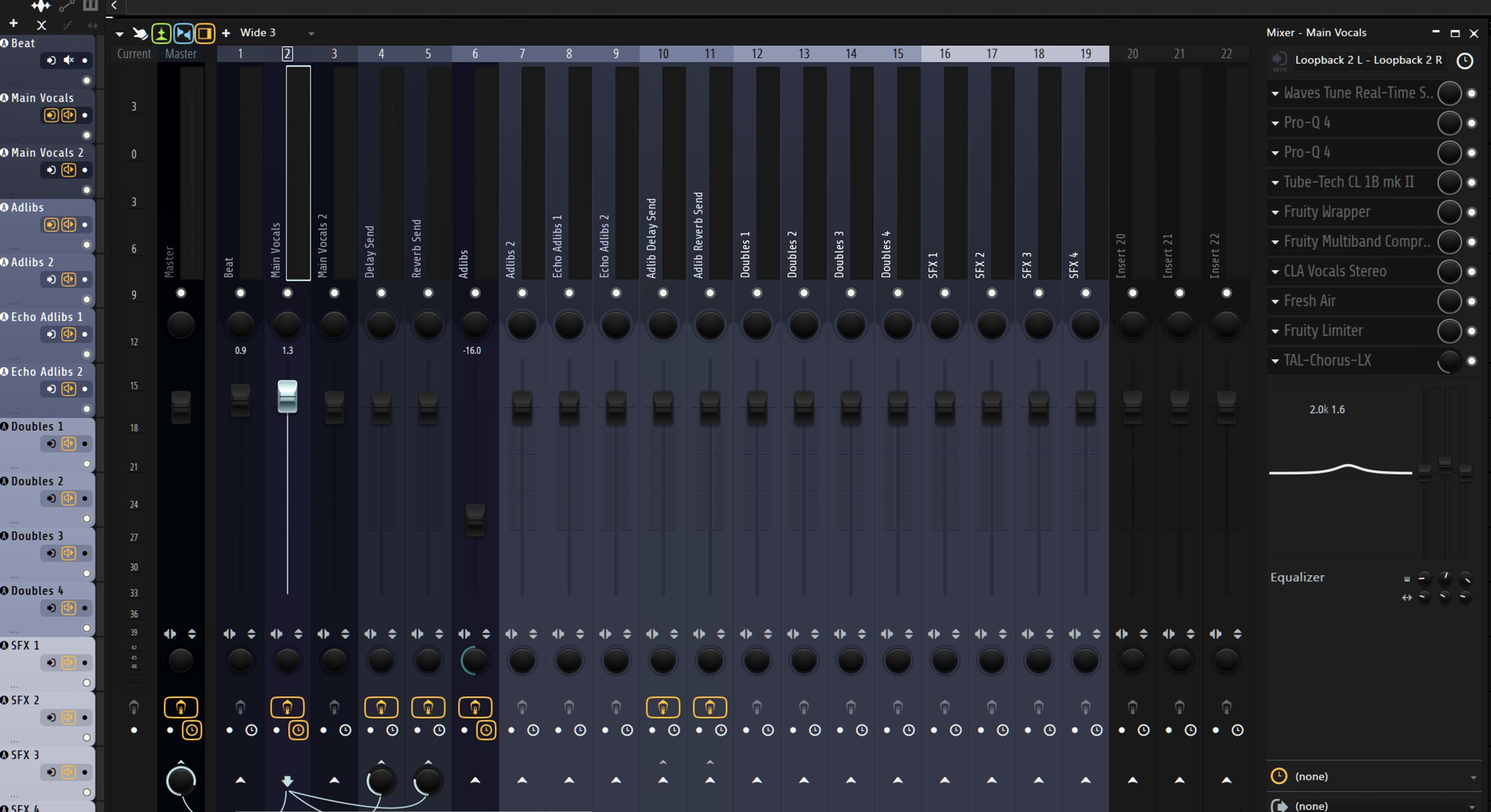Viewport: 1491px width, 812px height.
Task: Click the Delay Send send-level knob
Action: pos(381,781)
